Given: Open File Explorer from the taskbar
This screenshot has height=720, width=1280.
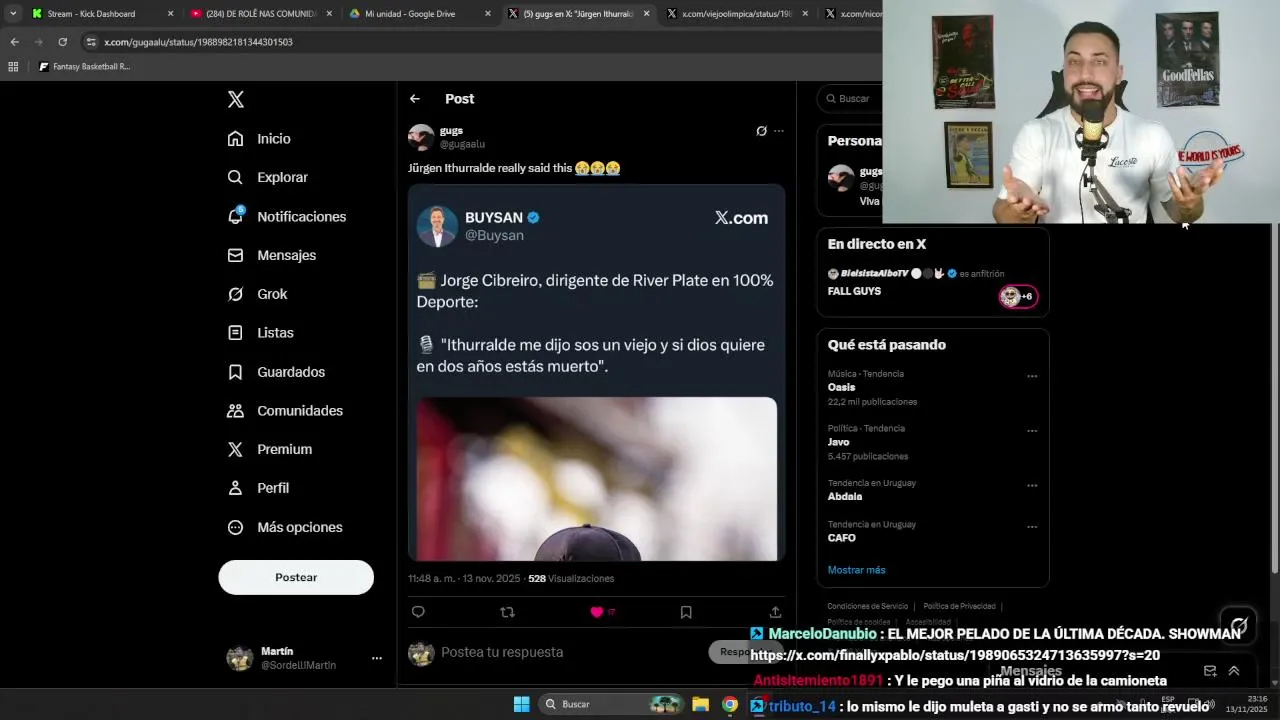Looking at the screenshot, I should point(701,704).
